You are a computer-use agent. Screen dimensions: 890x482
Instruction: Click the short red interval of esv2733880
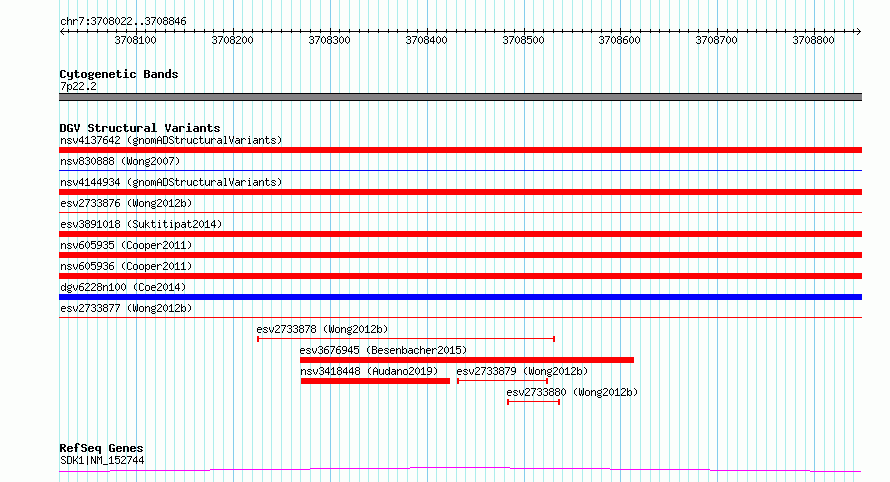(x=534, y=402)
